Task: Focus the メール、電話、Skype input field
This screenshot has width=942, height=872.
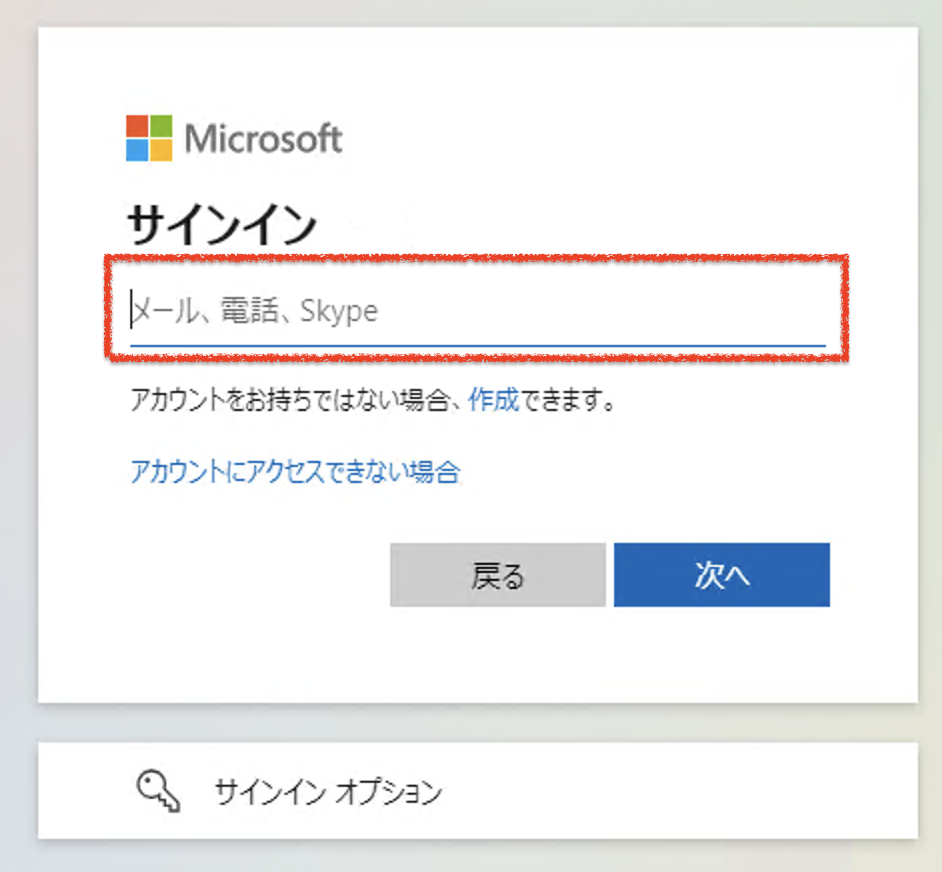Action: [477, 311]
